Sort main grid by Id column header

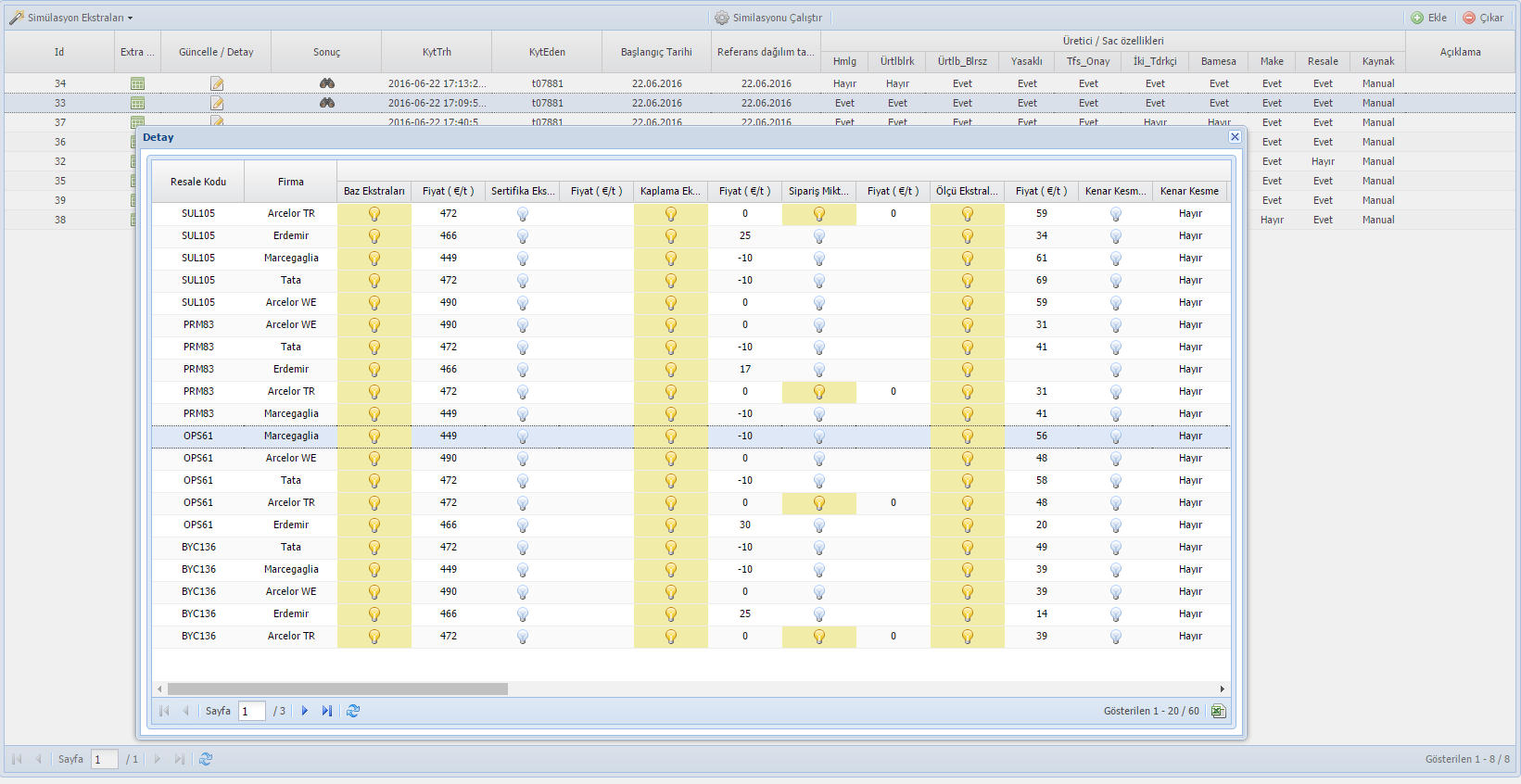click(x=59, y=52)
